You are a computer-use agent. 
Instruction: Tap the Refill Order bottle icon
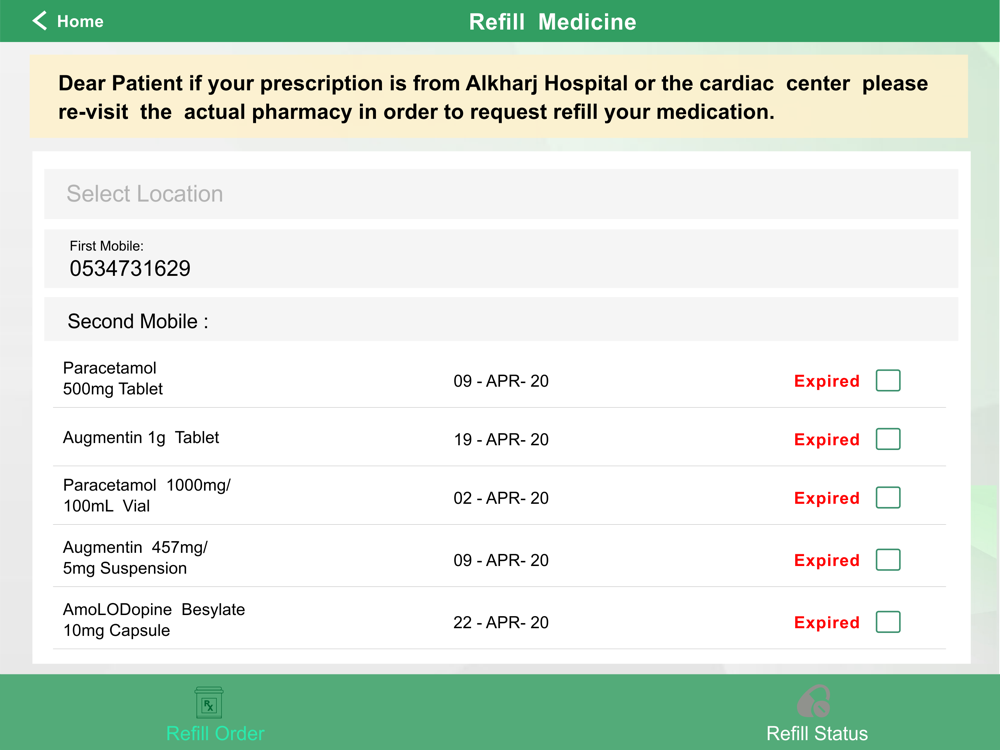(x=209, y=702)
